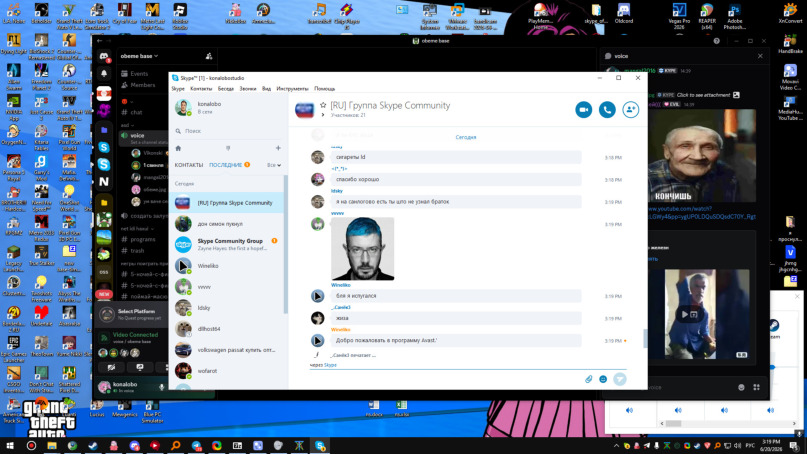807x454 pixels.
Task: Open Discord help question mark icon
Action: [716, 41]
